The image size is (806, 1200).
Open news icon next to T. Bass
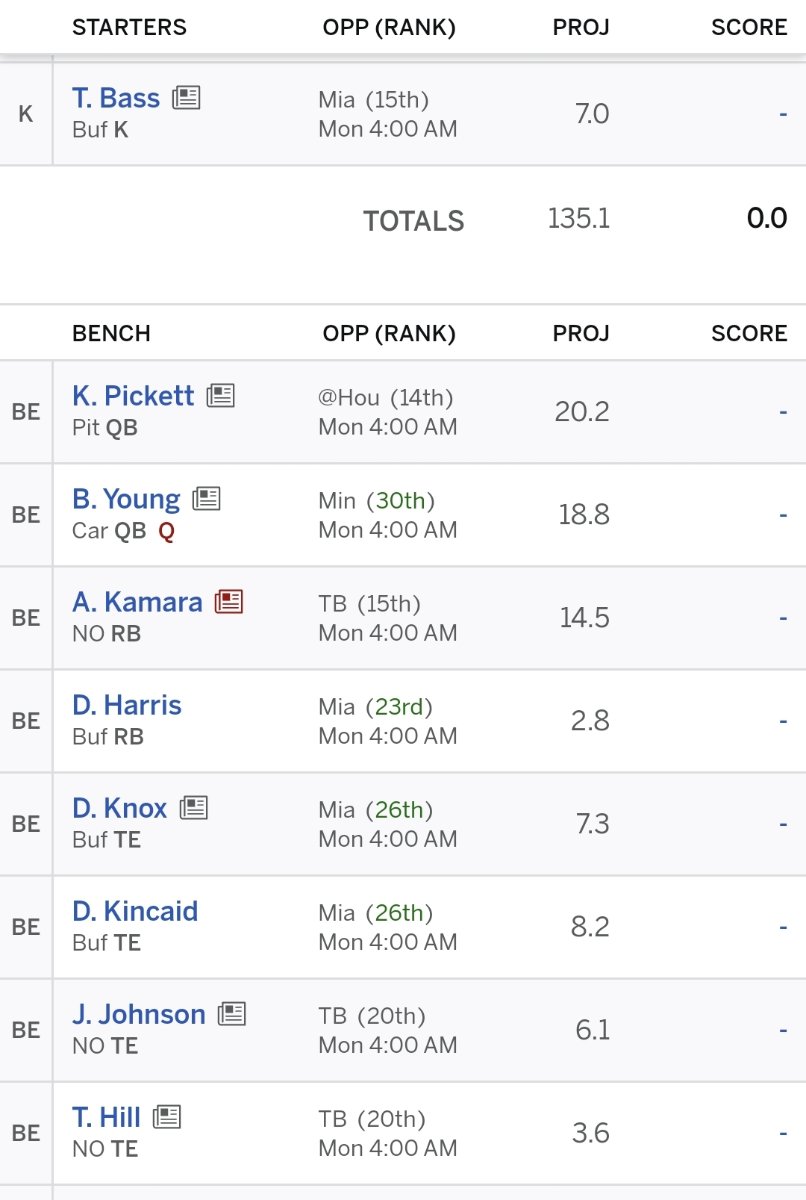coord(186,98)
